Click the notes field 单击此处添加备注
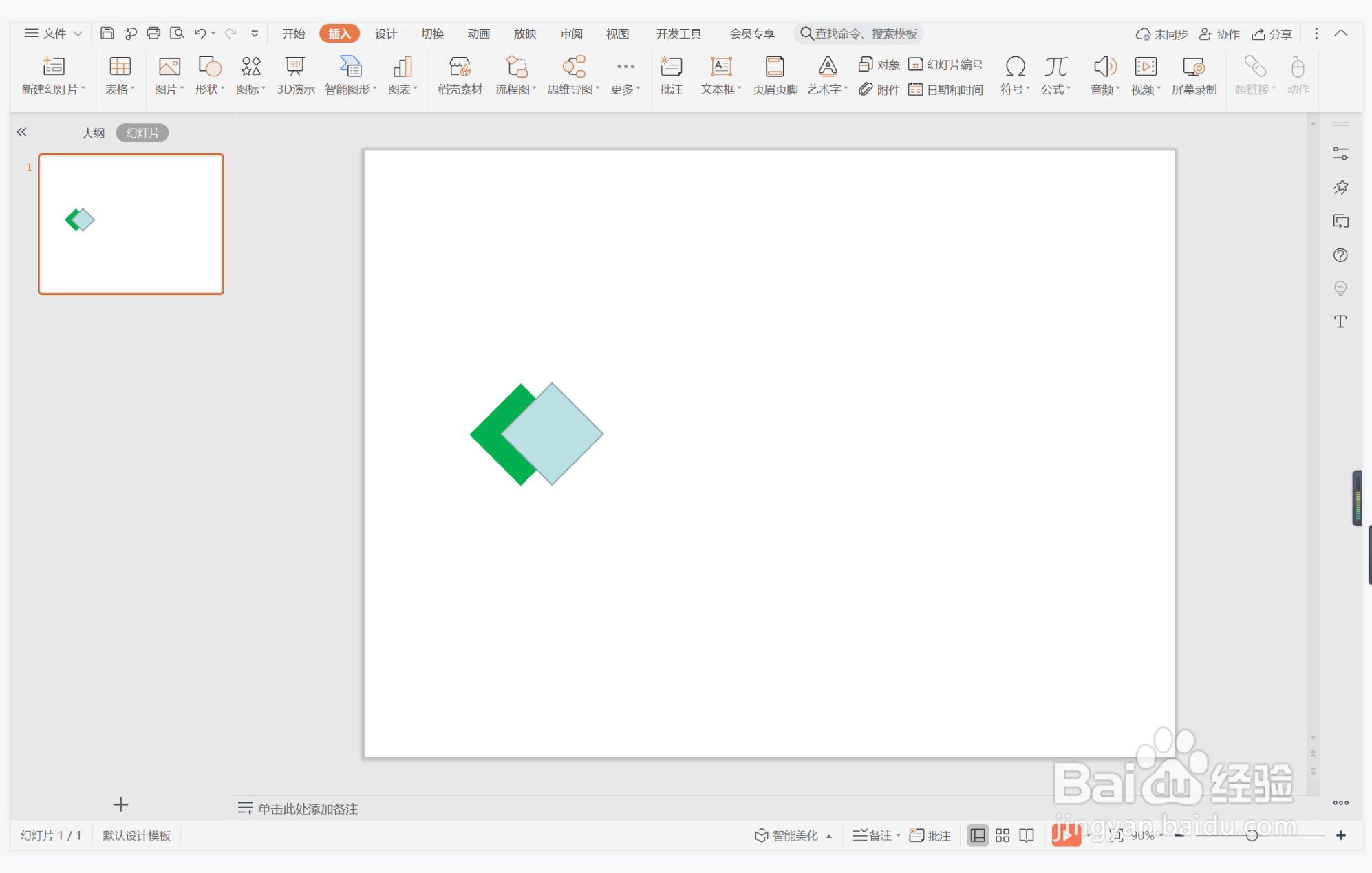 click(x=308, y=808)
